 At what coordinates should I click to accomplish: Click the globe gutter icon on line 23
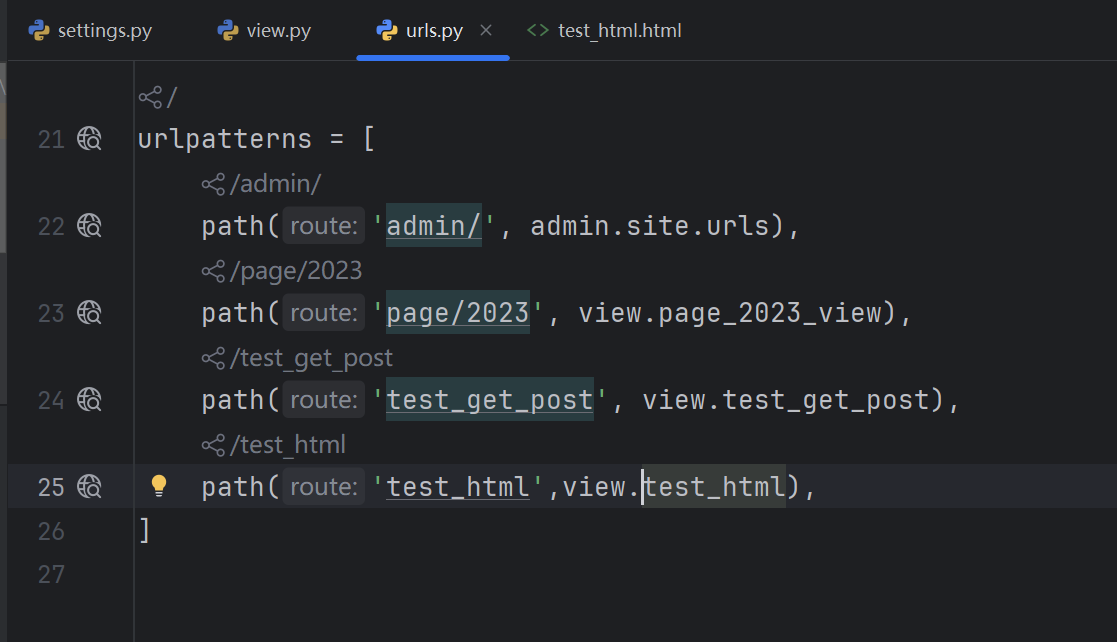coord(90,314)
